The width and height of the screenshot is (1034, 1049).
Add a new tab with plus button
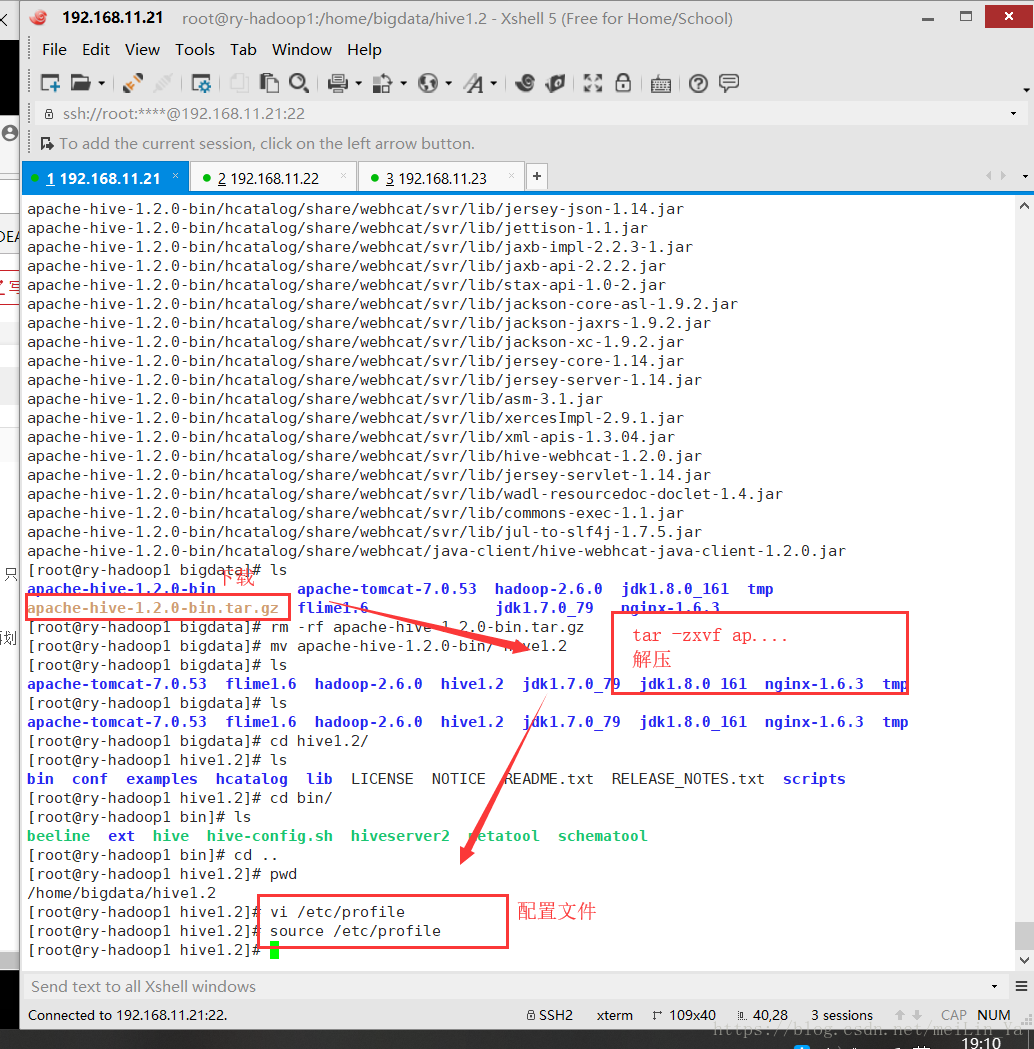pyautogui.click(x=536, y=176)
